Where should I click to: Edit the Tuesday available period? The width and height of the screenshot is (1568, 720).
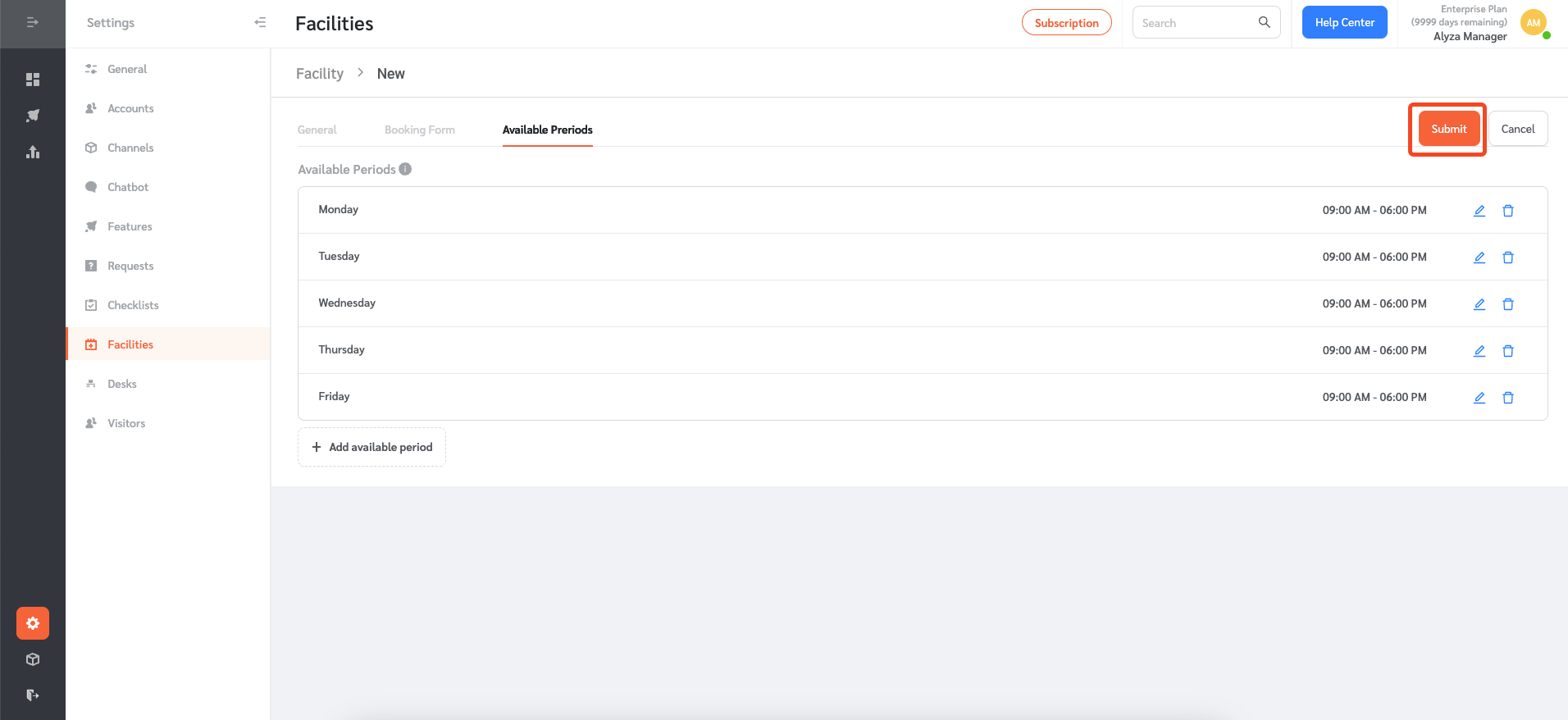[1479, 257]
